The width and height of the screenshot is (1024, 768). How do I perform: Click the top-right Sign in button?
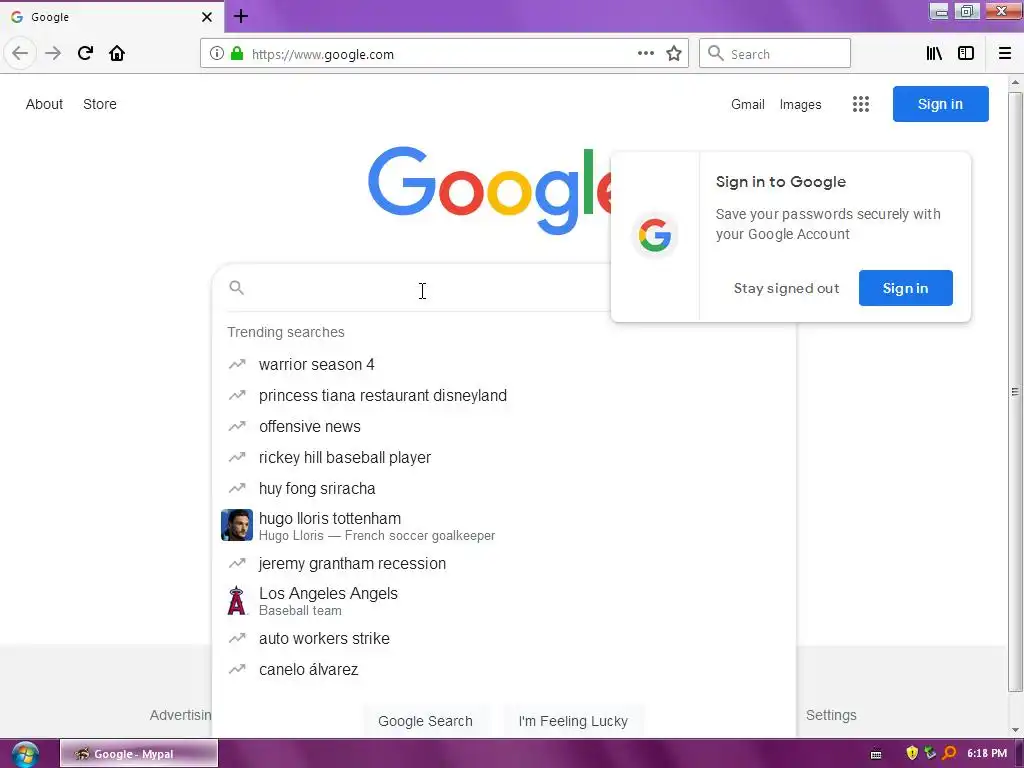click(x=940, y=104)
